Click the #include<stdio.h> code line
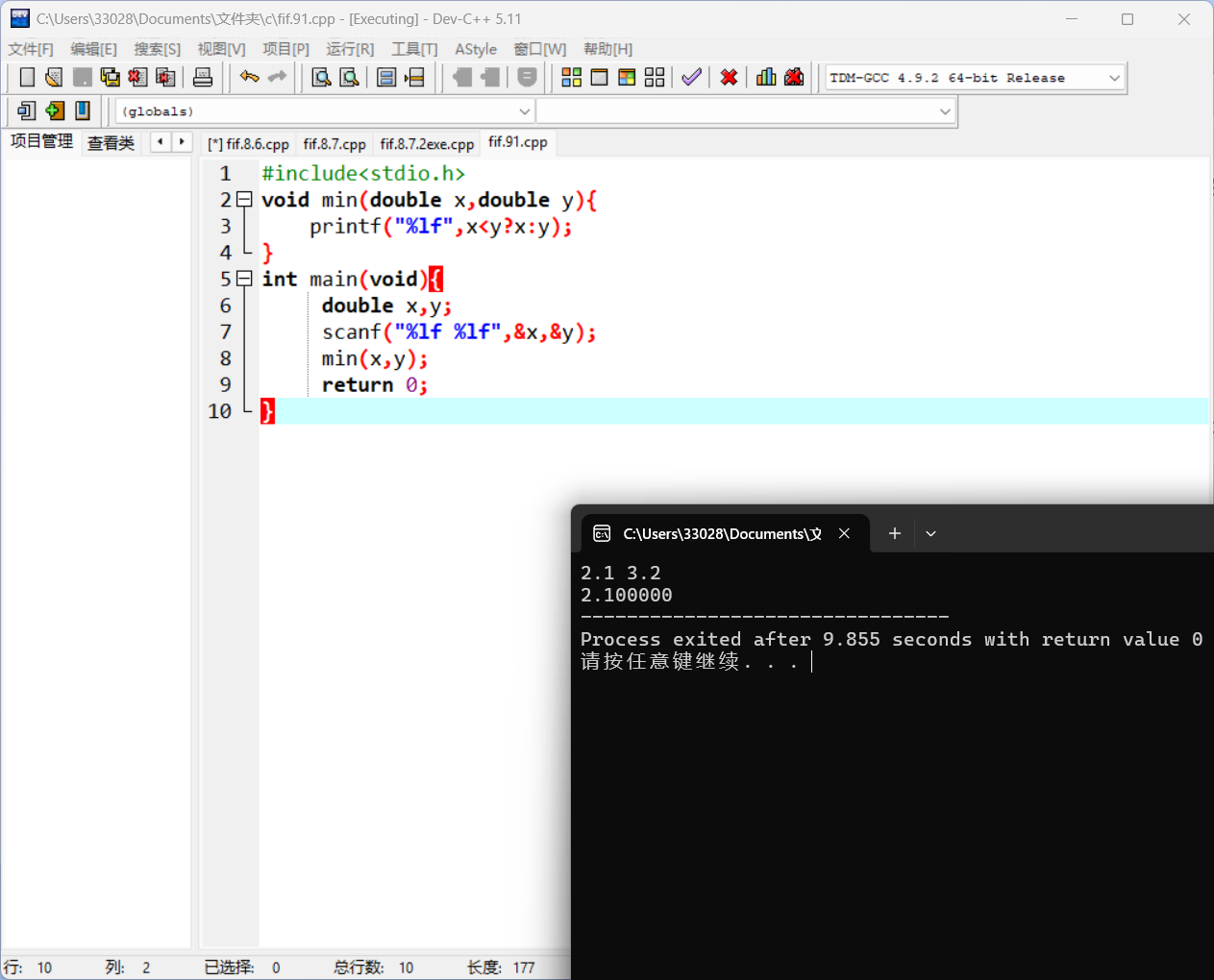Viewport: 1214px width, 980px height. [x=363, y=173]
